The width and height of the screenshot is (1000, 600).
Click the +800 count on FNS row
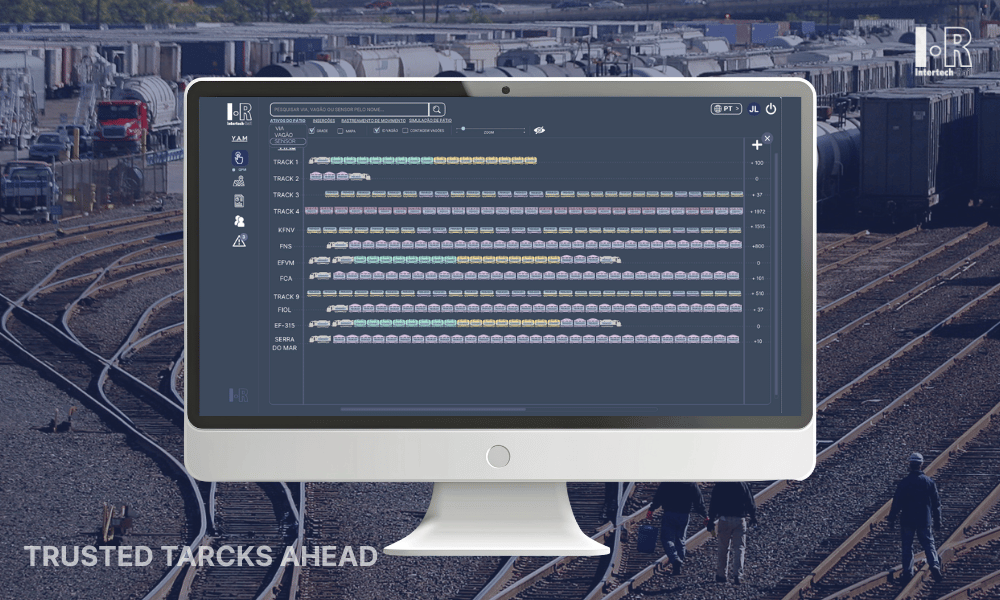click(758, 246)
